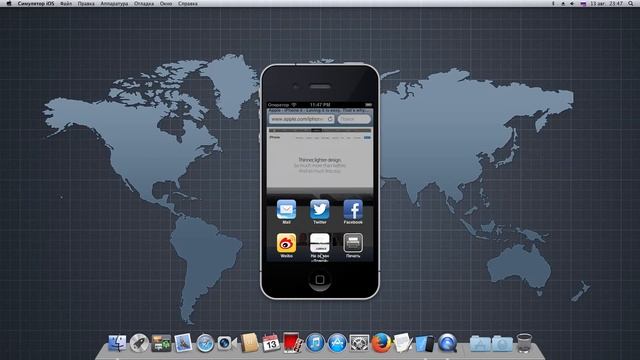Click the menu bar clock showing 23:47
The height and width of the screenshot is (360, 640).
click(x=607, y=3)
